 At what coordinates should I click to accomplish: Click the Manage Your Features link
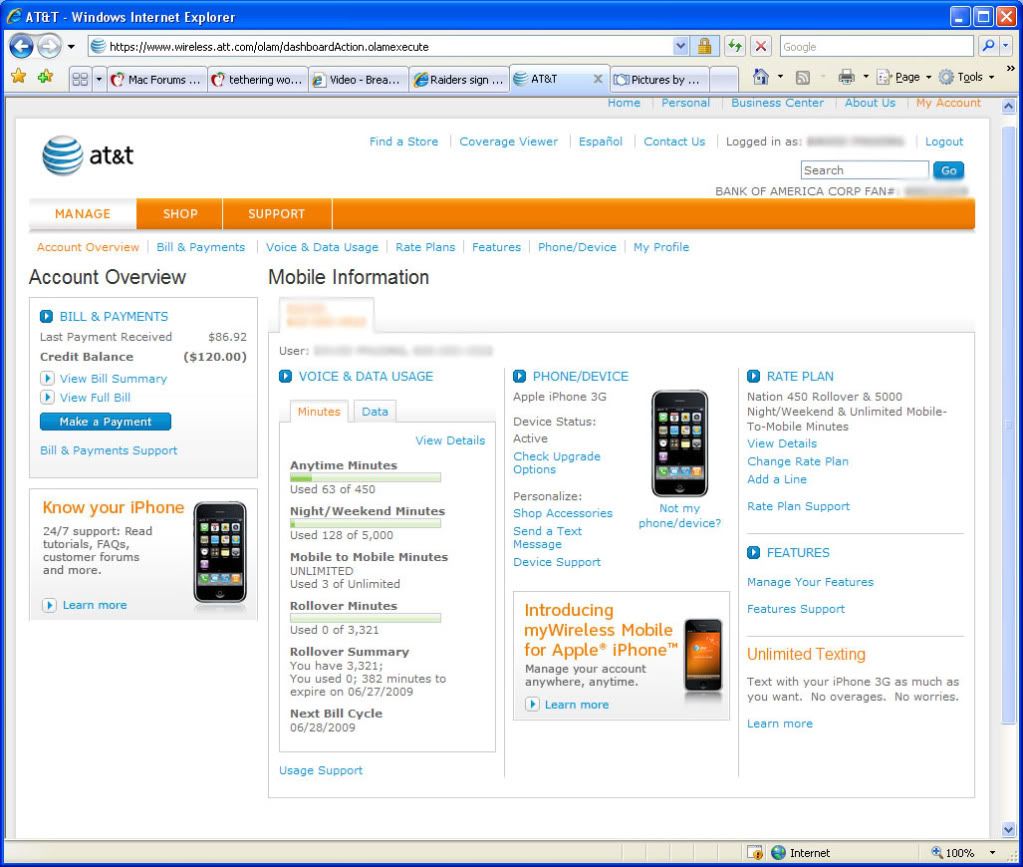point(810,582)
